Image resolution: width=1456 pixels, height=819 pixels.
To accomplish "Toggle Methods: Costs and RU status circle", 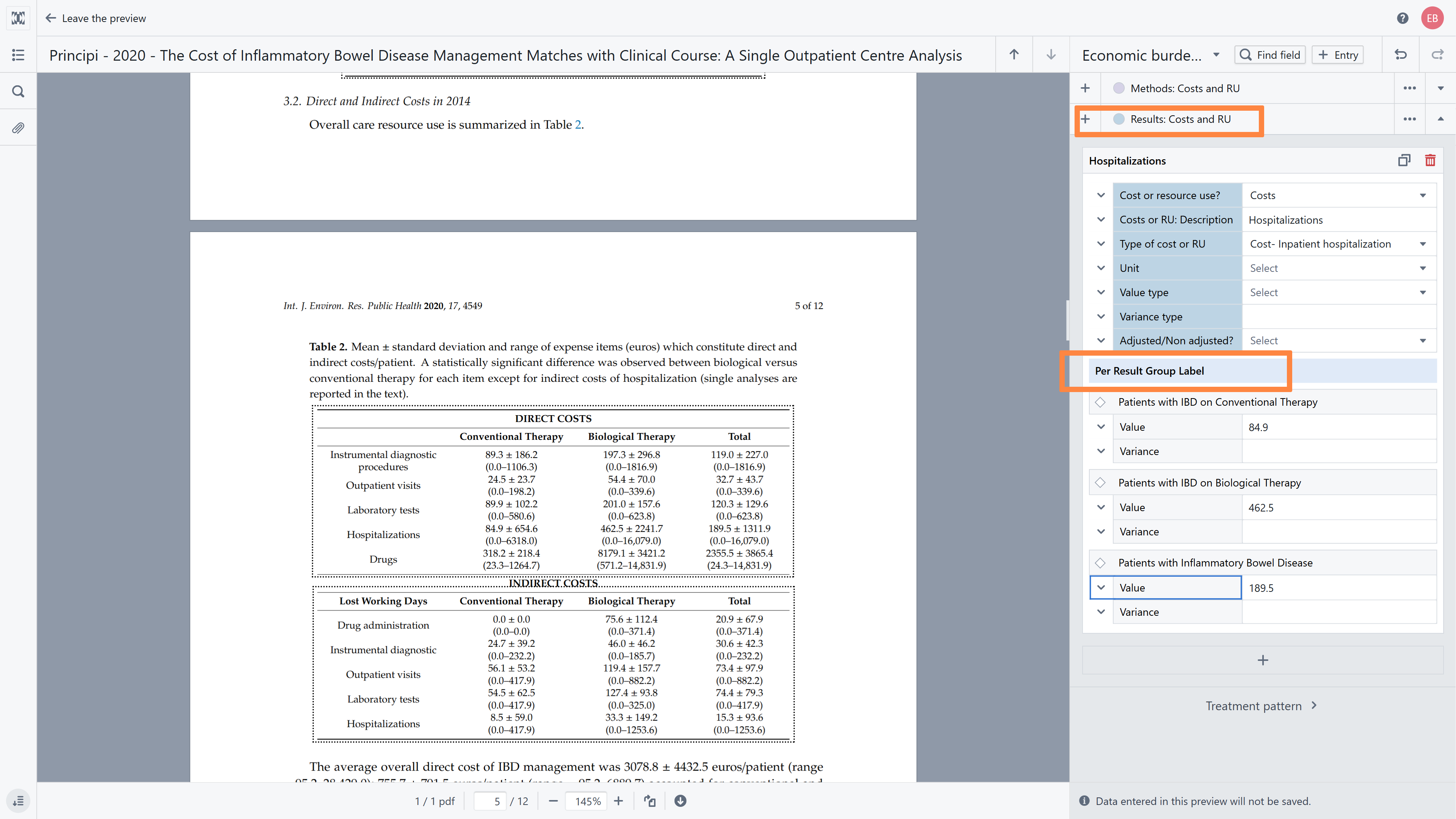I will (x=1119, y=88).
